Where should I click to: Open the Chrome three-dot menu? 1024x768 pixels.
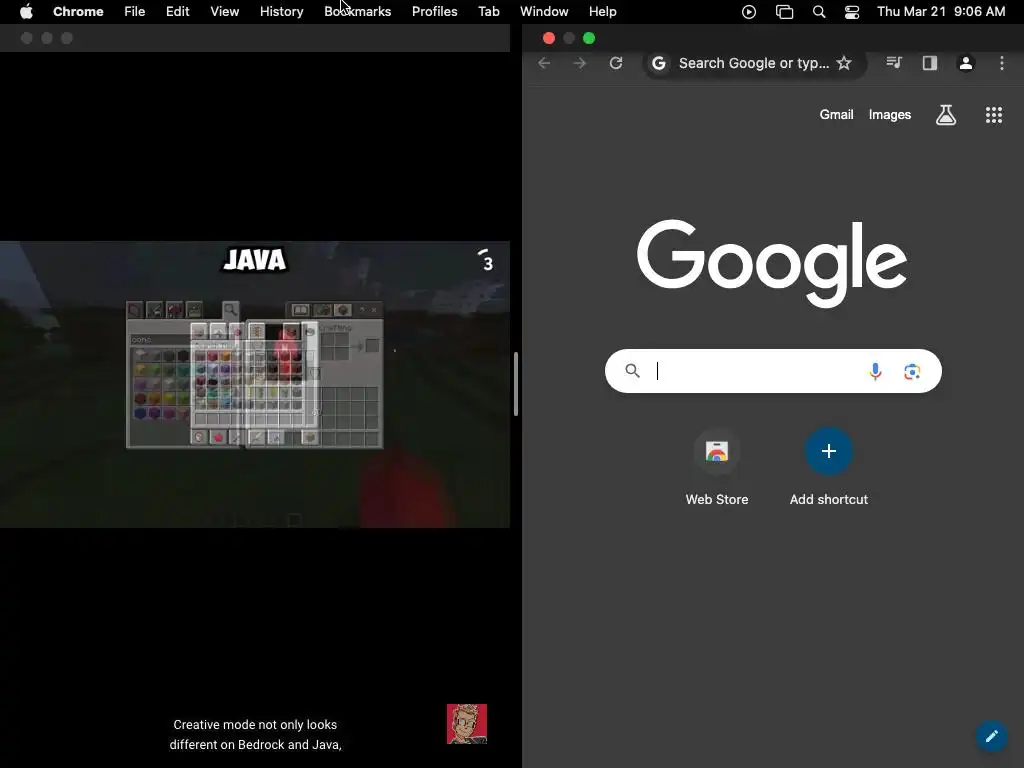pyautogui.click(x=1002, y=63)
